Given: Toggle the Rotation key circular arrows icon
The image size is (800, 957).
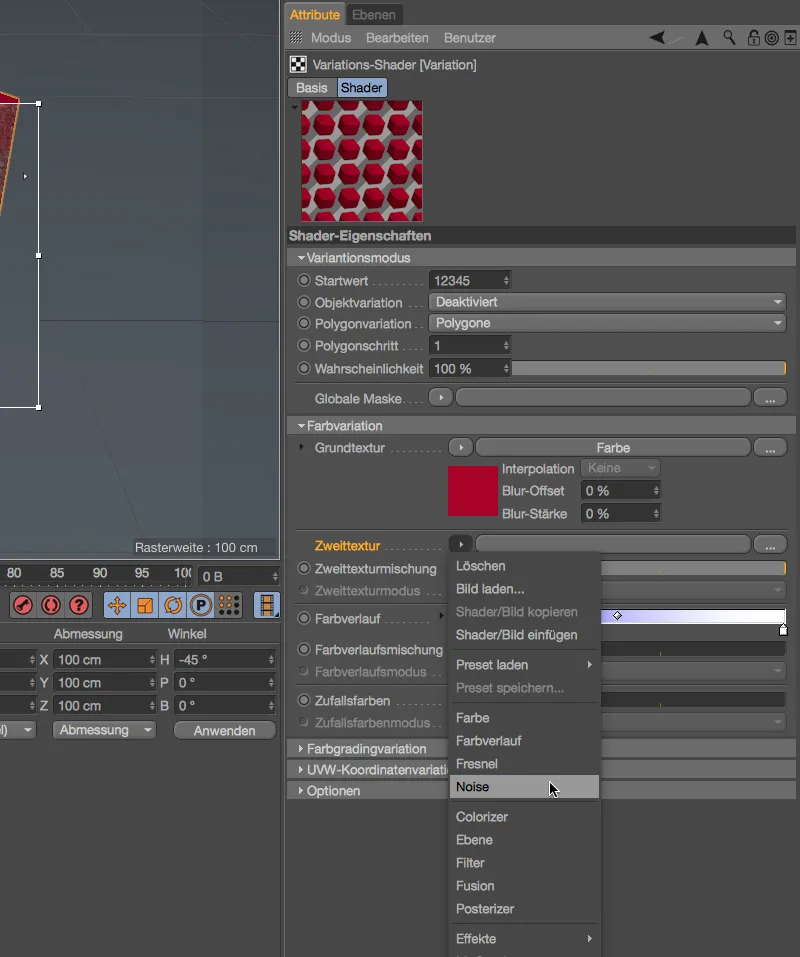Looking at the screenshot, I should (173, 605).
